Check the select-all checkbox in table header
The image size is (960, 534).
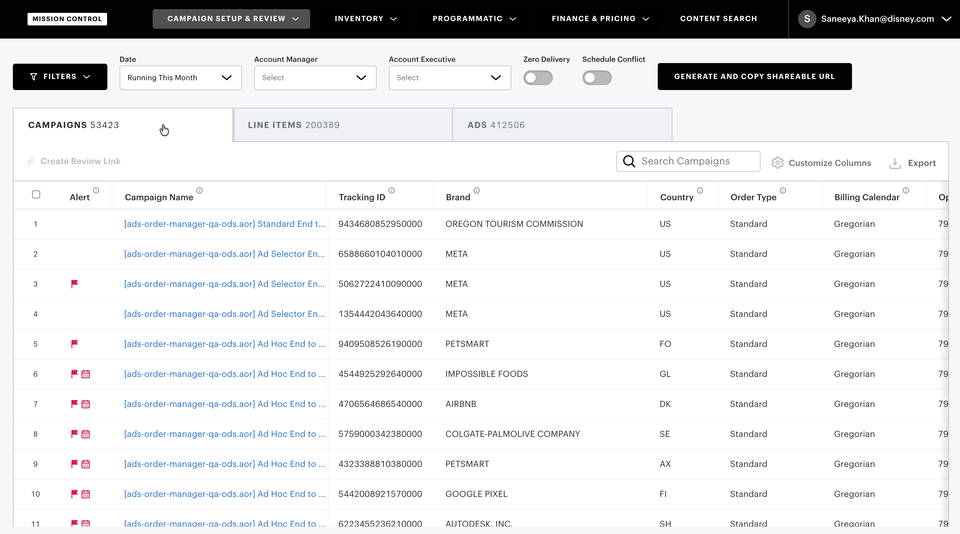[x=36, y=194]
